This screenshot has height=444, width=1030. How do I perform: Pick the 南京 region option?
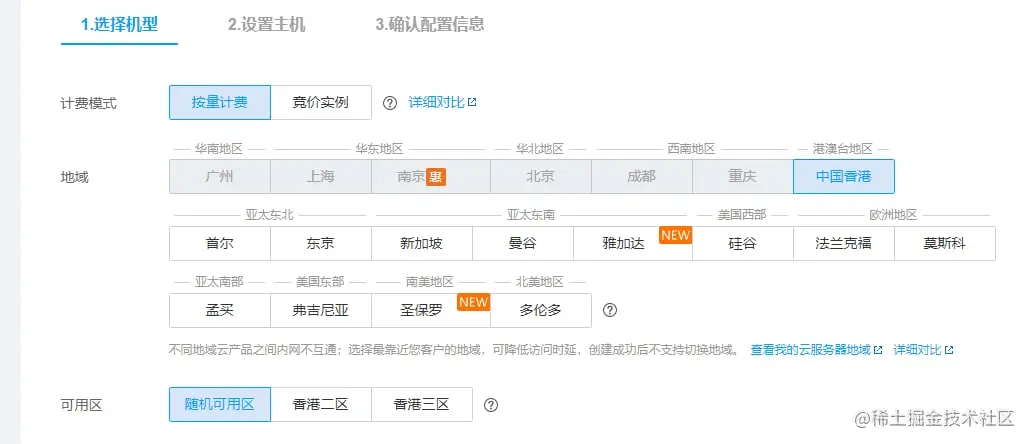(430, 177)
